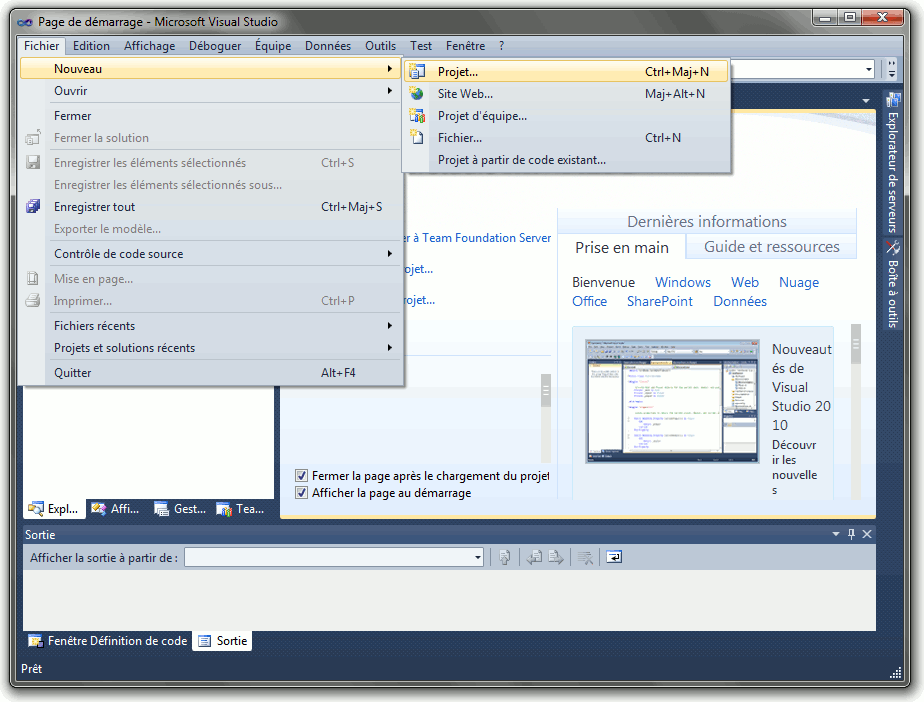The image size is (924, 702).
Task: Open the Fichier menu
Action: pos(41,45)
